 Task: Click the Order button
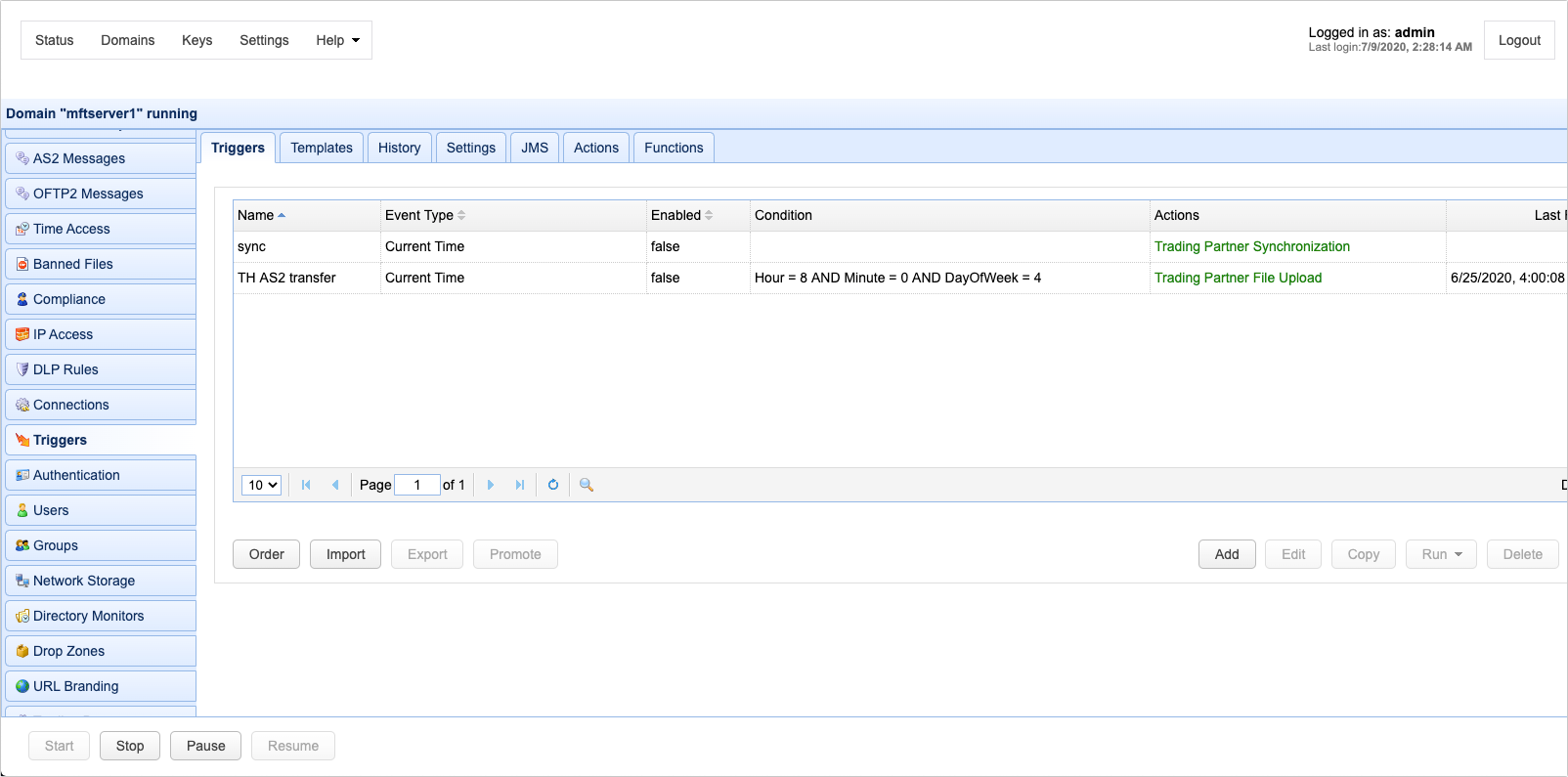click(266, 554)
